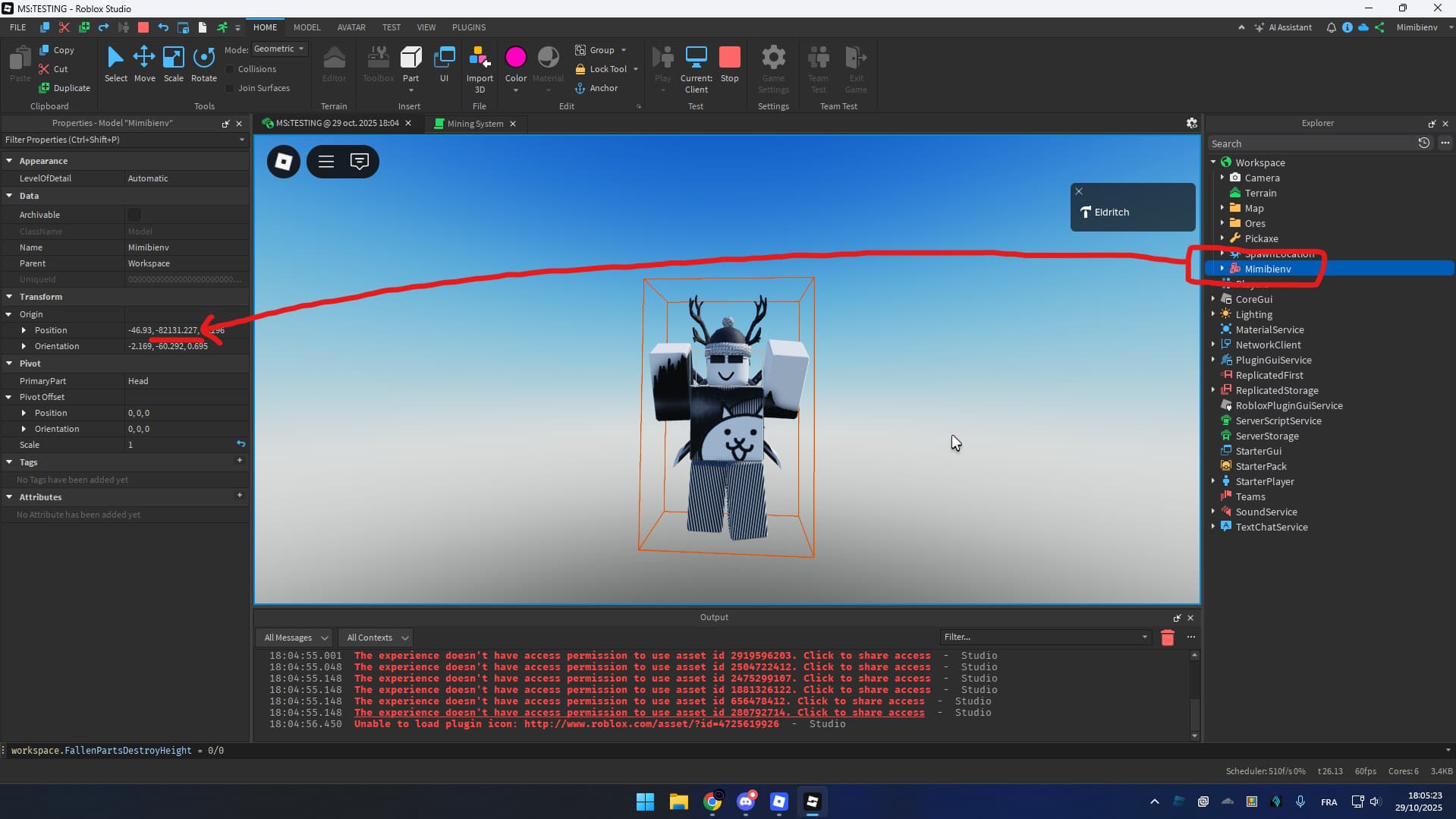
Task: Open notifications bell
Action: (x=1331, y=27)
